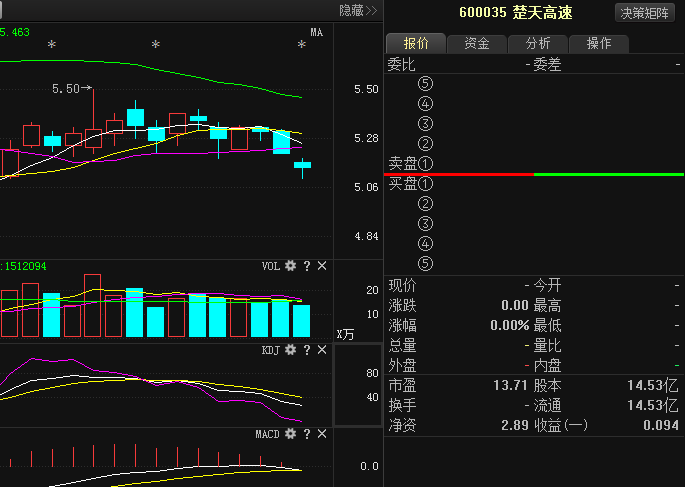The height and width of the screenshot is (487, 685).
Task: Click the VOL help question mark
Action: tap(307, 266)
